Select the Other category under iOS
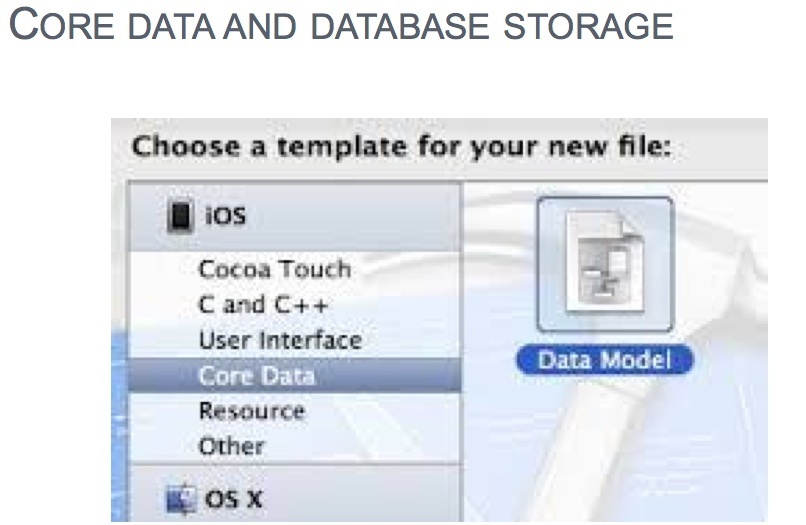806x525 pixels. (x=231, y=446)
